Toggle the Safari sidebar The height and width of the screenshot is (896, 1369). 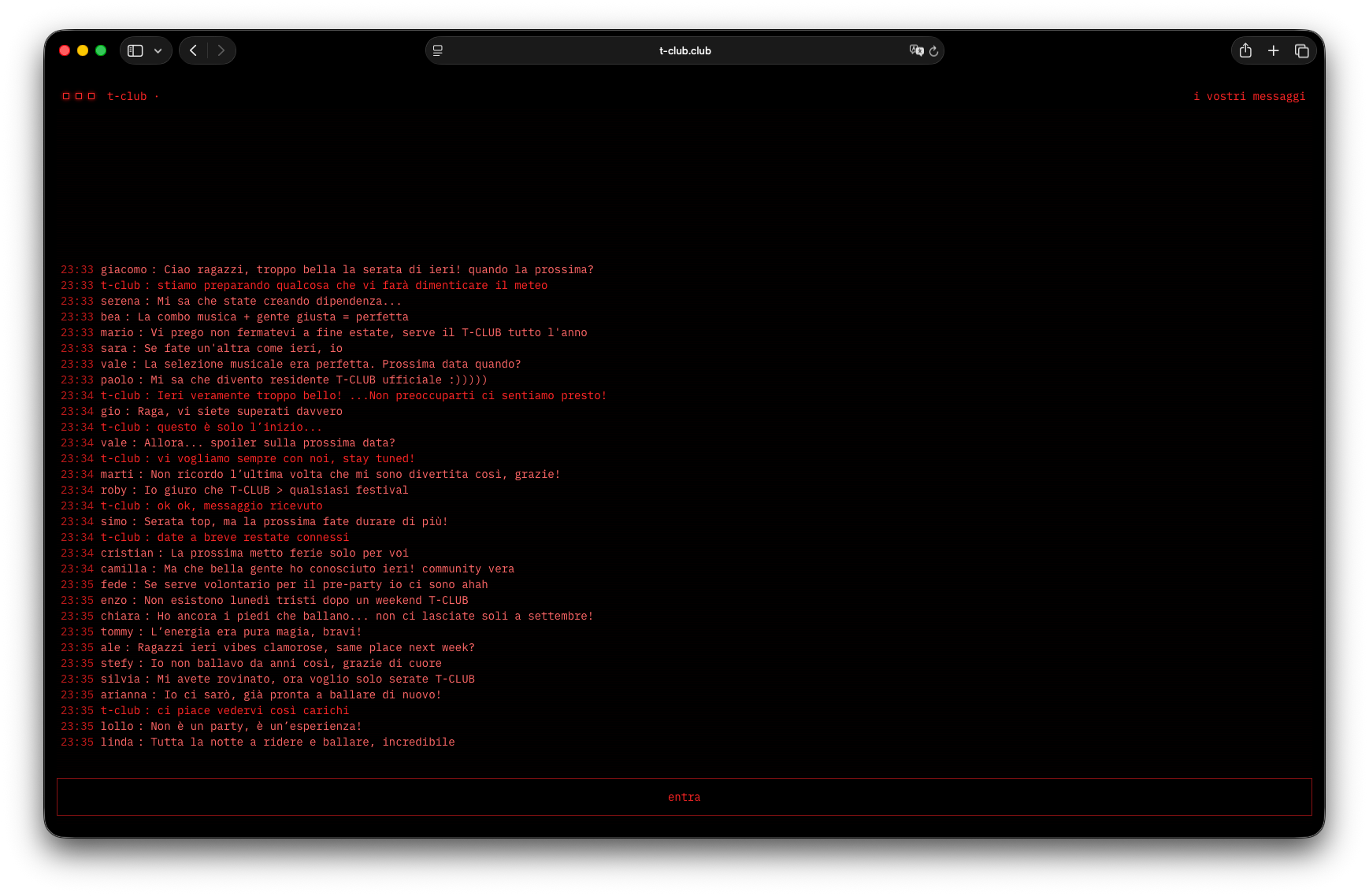click(135, 50)
